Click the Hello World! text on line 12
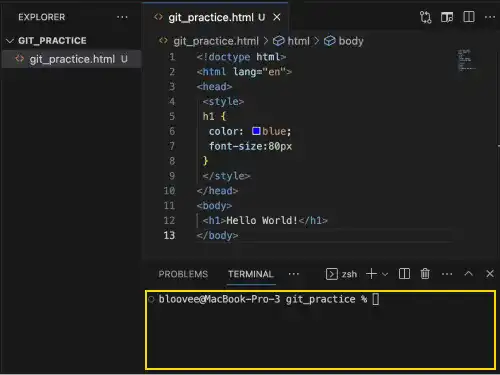The width and height of the screenshot is (500, 375). pos(262,220)
